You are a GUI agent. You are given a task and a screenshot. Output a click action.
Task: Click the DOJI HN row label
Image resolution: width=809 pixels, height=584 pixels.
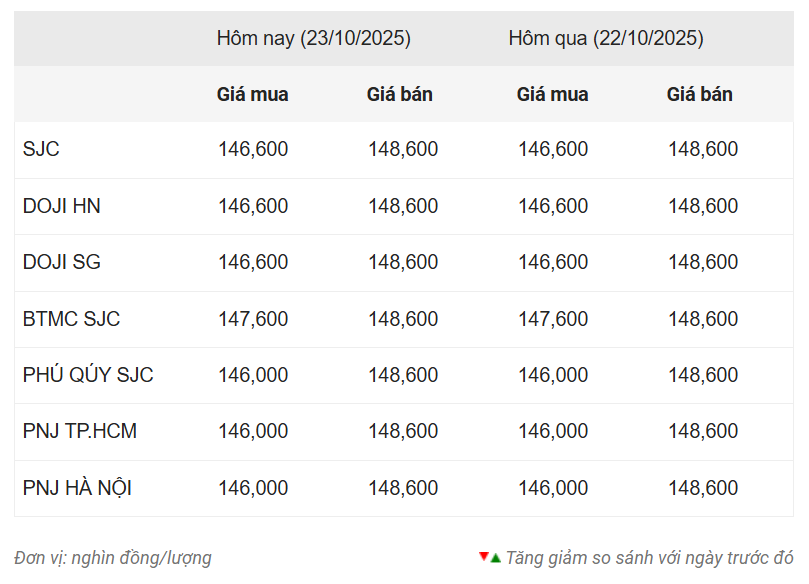click(62, 206)
